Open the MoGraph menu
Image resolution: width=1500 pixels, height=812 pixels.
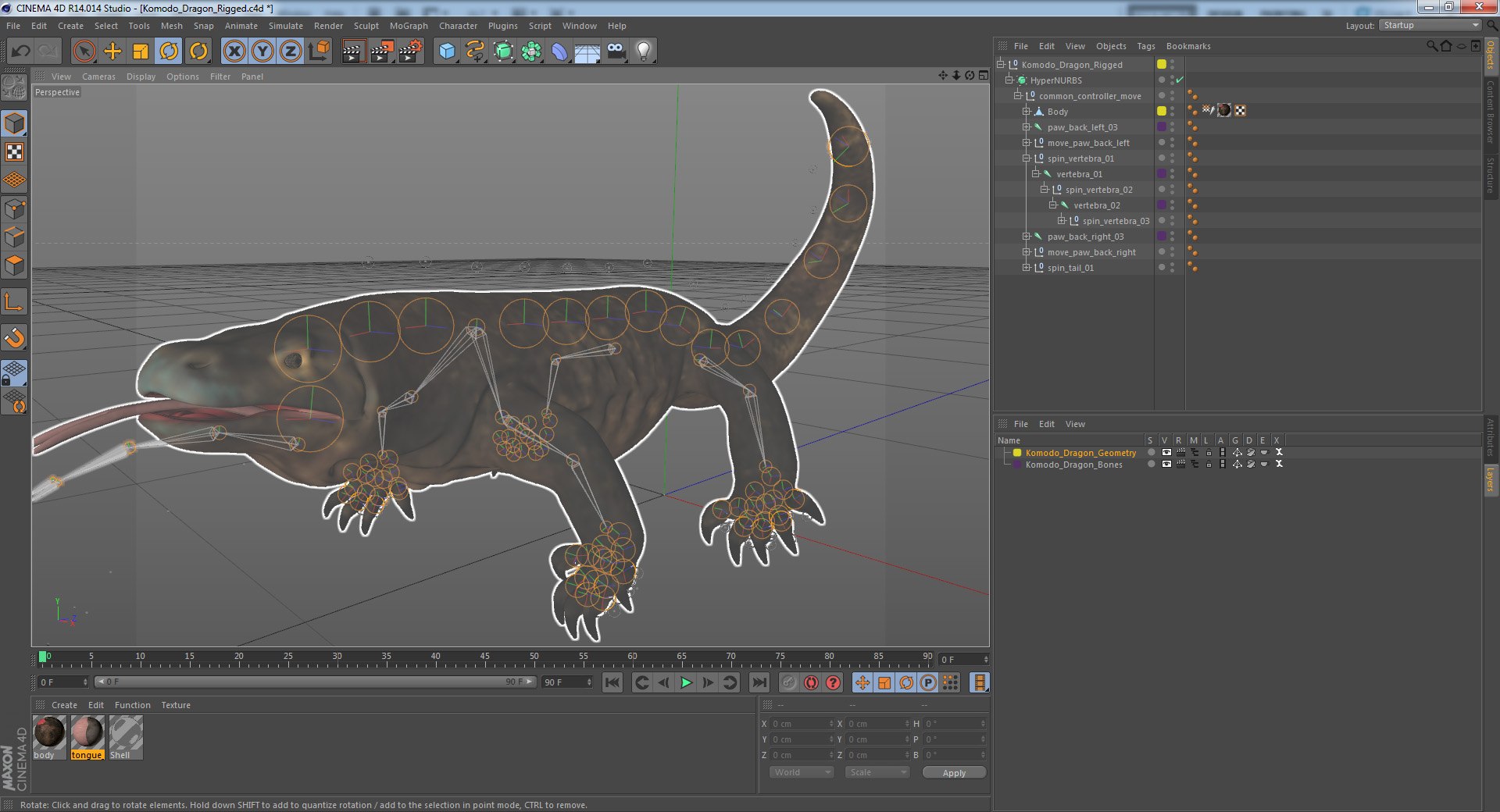click(409, 26)
